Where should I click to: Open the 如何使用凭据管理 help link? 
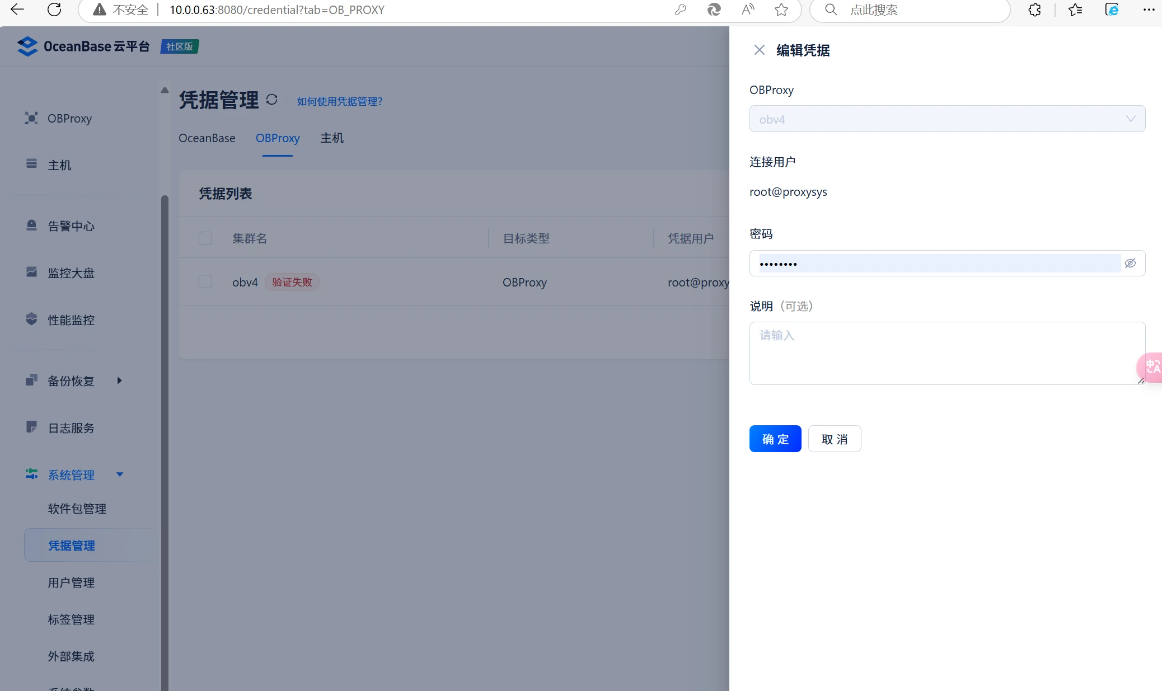[339, 102]
